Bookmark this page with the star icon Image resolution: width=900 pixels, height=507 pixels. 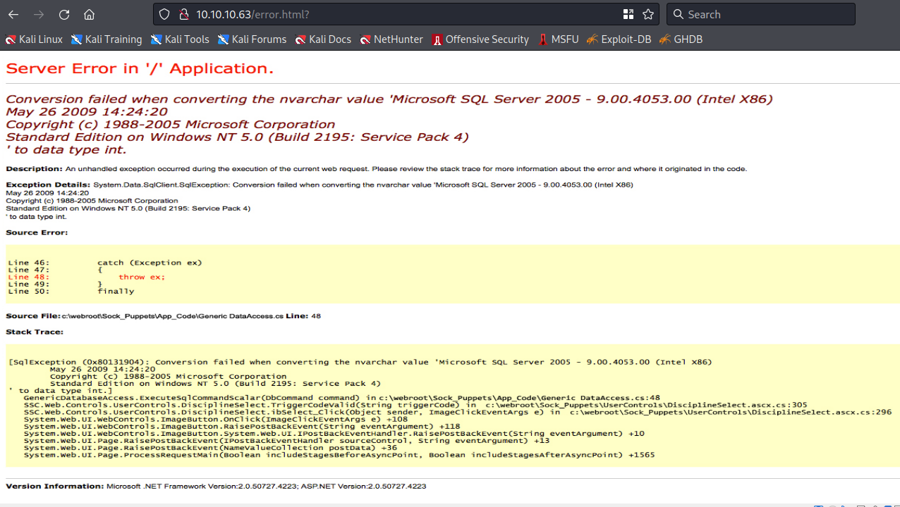pyautogui.click(x=648, y=15)
